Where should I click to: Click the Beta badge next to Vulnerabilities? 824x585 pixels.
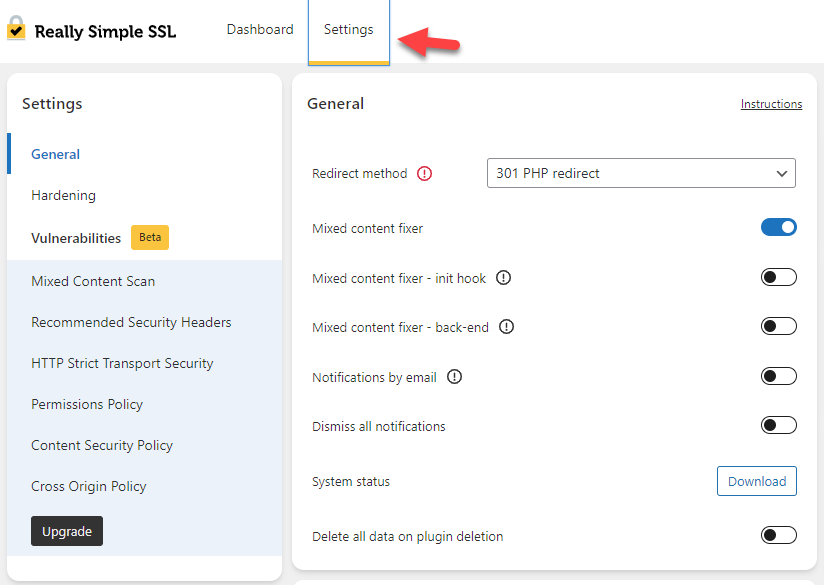[x=150, y=238]
